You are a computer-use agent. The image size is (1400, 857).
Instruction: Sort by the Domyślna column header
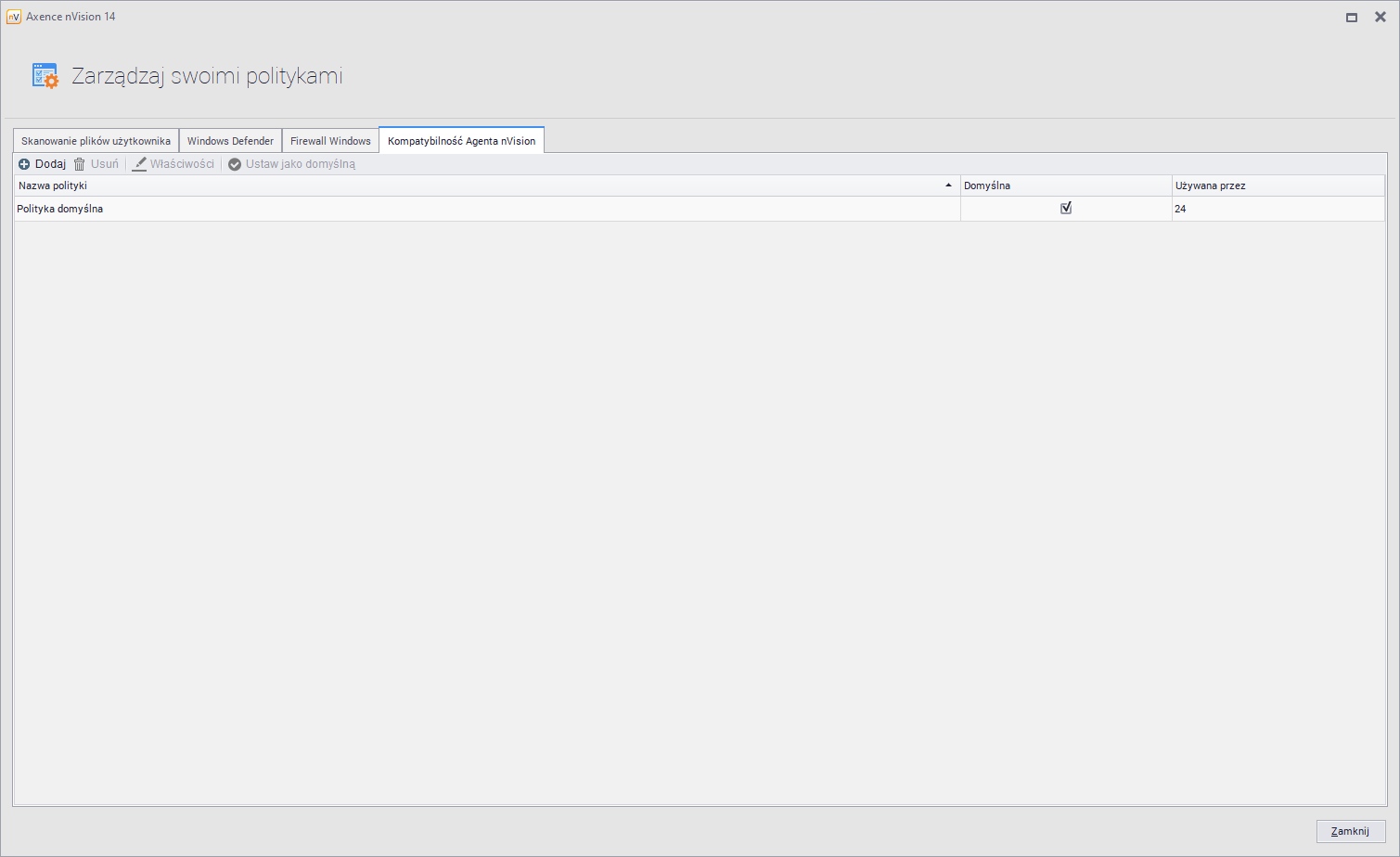[x=1065, y=185]
